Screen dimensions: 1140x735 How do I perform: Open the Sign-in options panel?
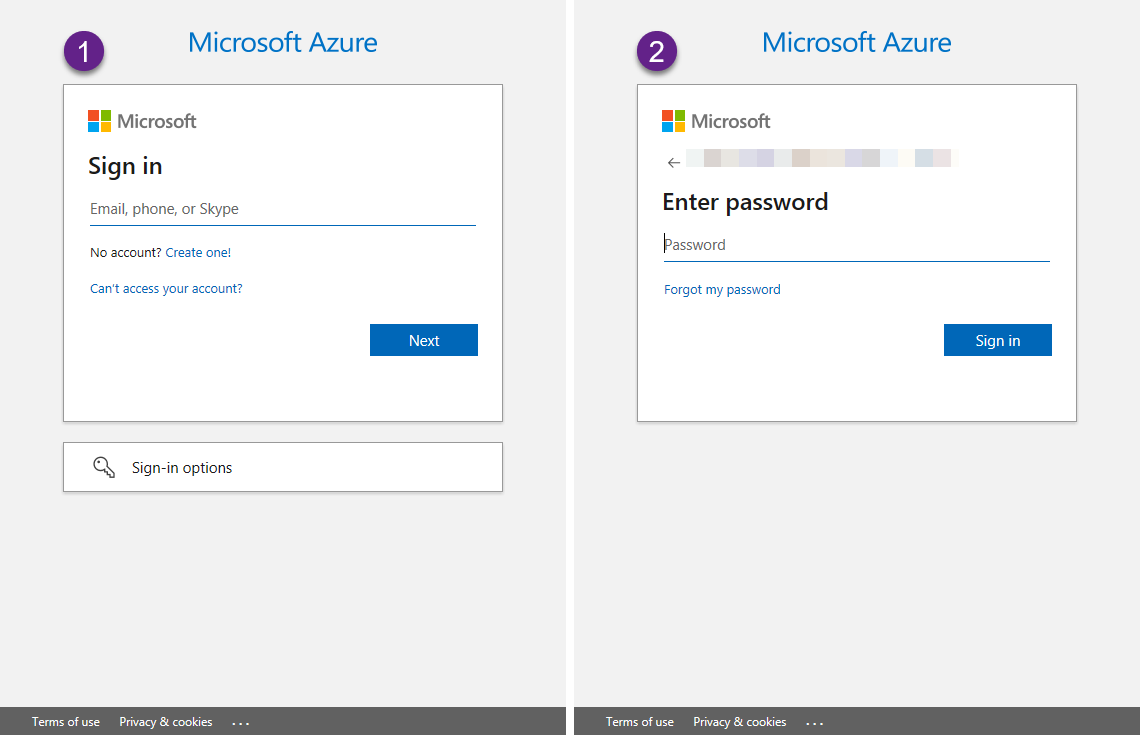click(x=282, y=467)
